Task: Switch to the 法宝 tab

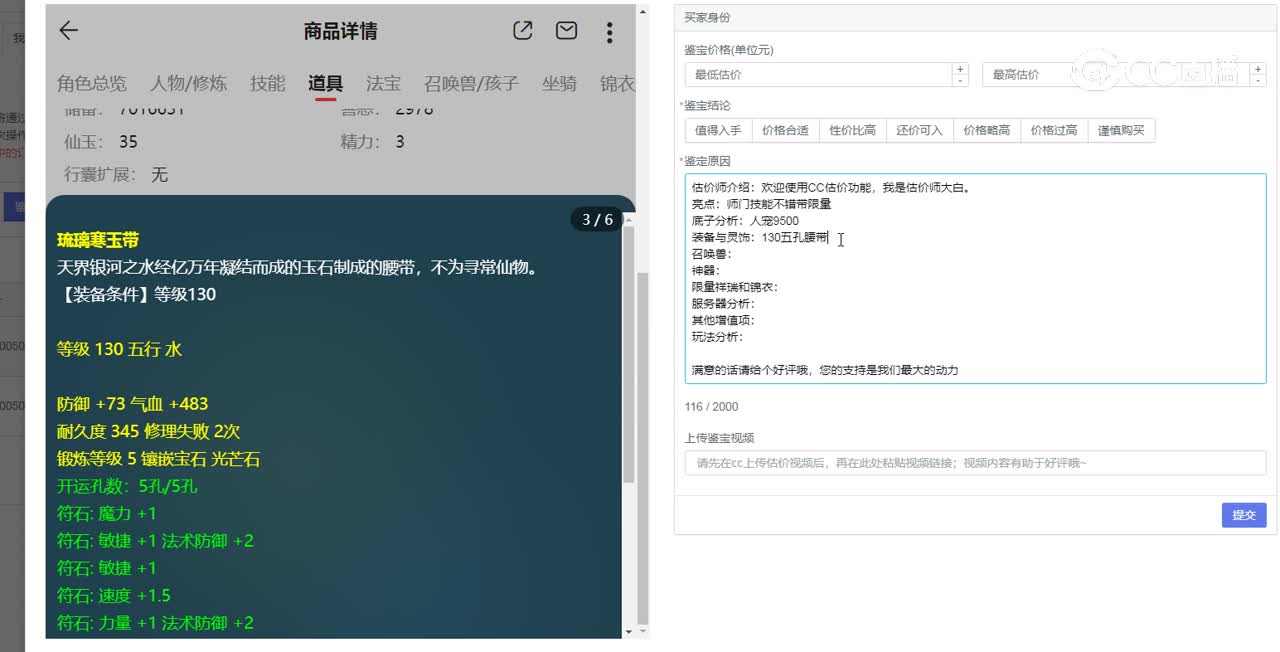Action: tap(383, 83)
